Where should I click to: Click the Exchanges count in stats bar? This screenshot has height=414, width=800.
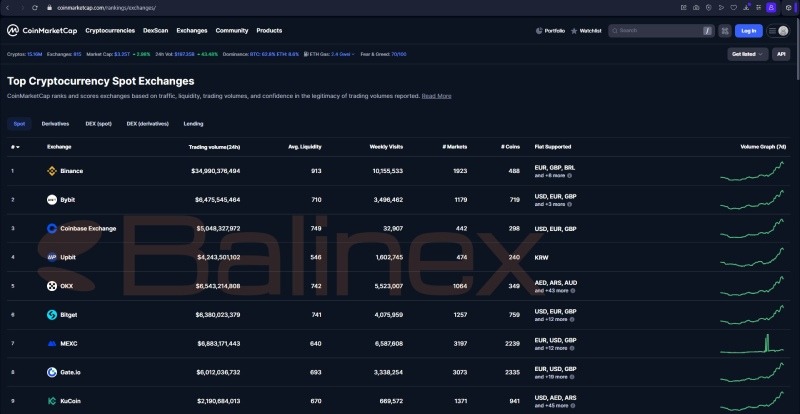pos(78,54)
